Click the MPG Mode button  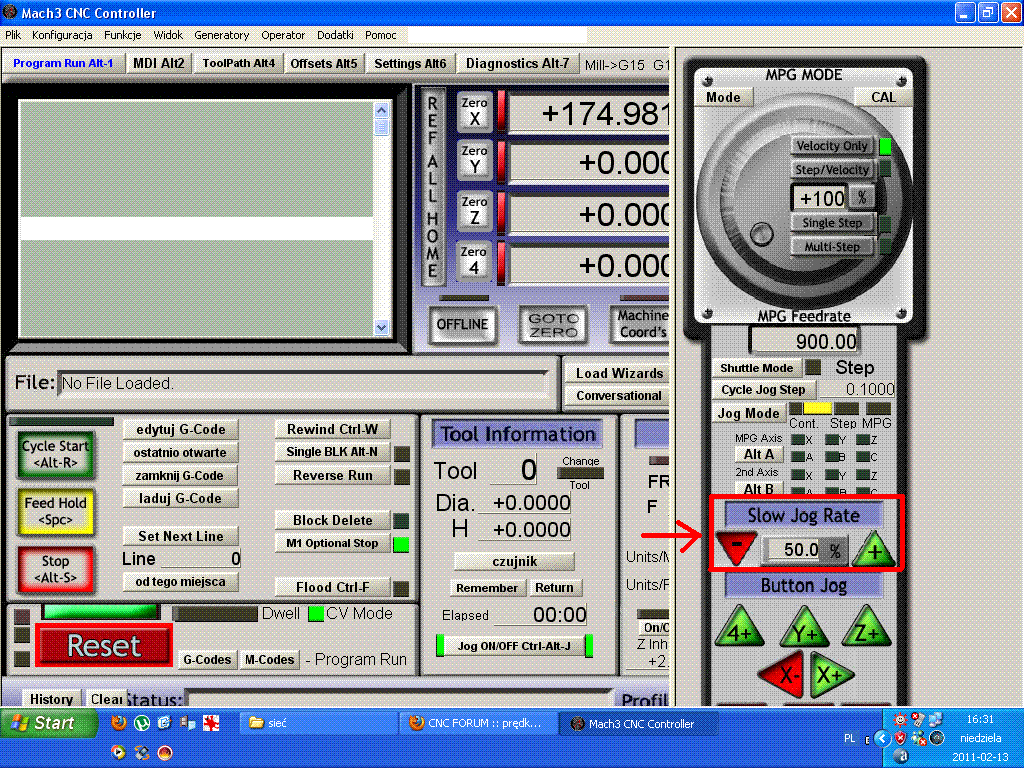724,97
